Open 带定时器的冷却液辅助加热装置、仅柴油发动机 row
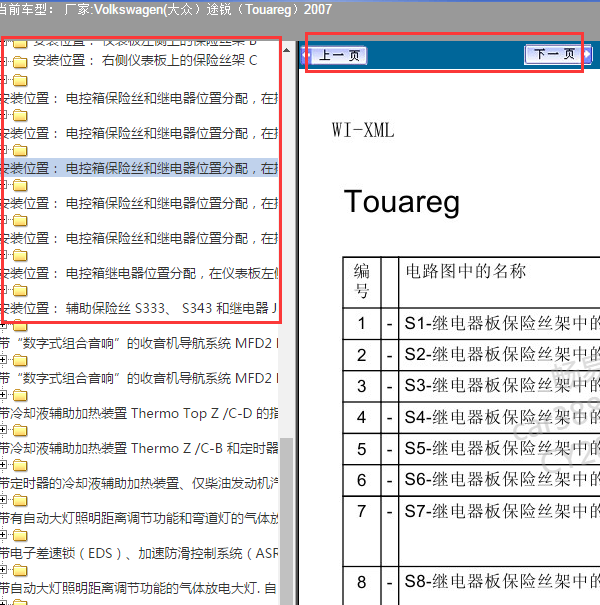 pos(139,483)
